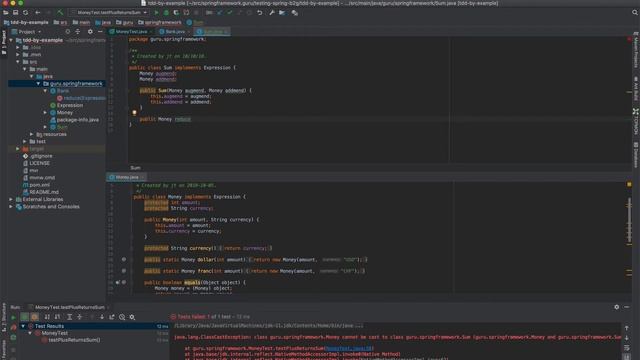Open the MoneyTest.java stack trace link
The height and width of the screenshot is (360, 640).
click(348, 349)
